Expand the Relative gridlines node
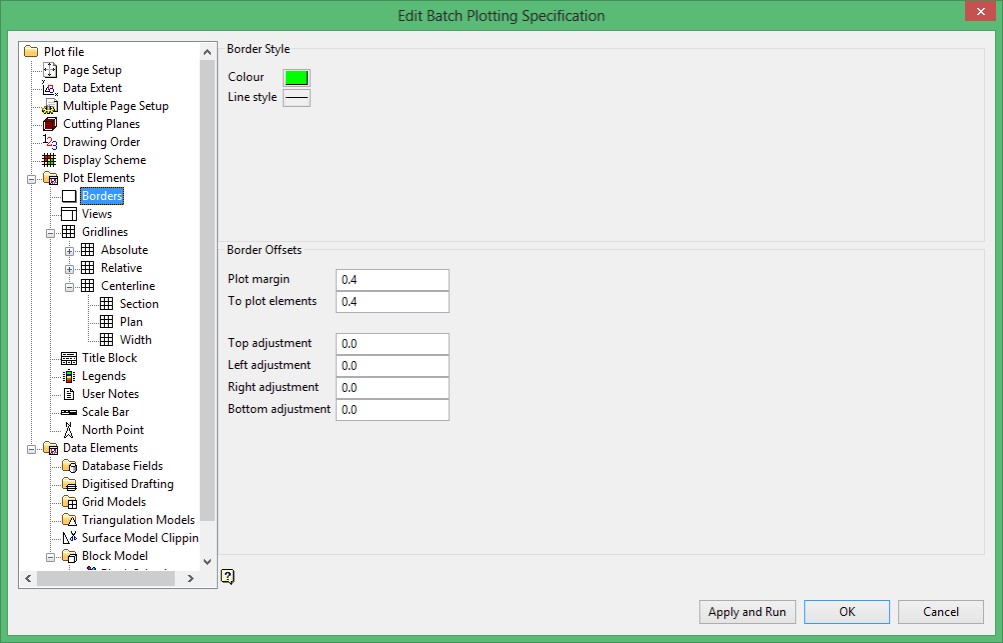 point(69,269)
